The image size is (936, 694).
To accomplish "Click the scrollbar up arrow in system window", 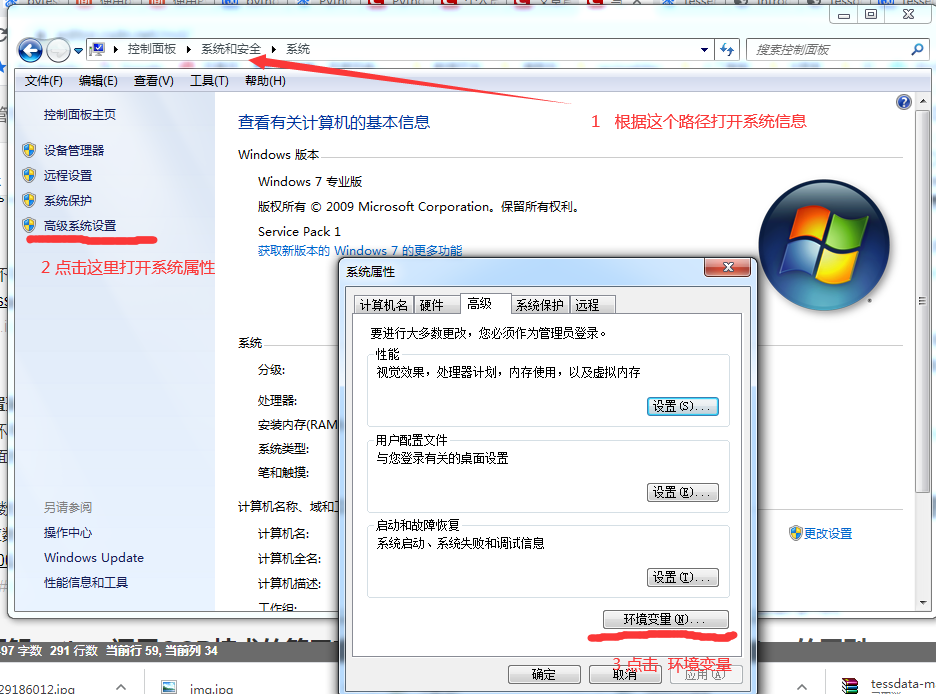I will tap(923, 102).
